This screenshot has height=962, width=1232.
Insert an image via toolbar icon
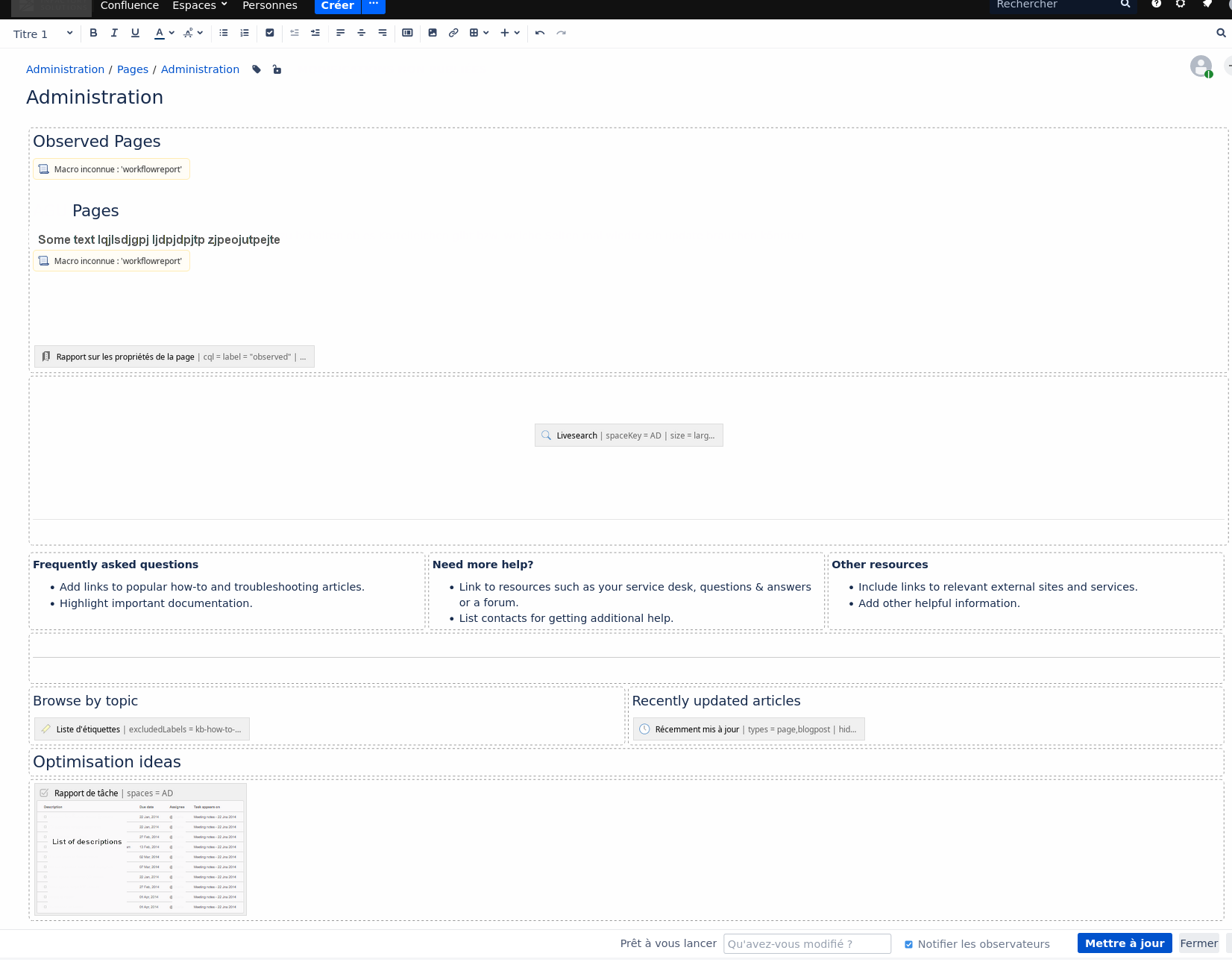[433, 33]
